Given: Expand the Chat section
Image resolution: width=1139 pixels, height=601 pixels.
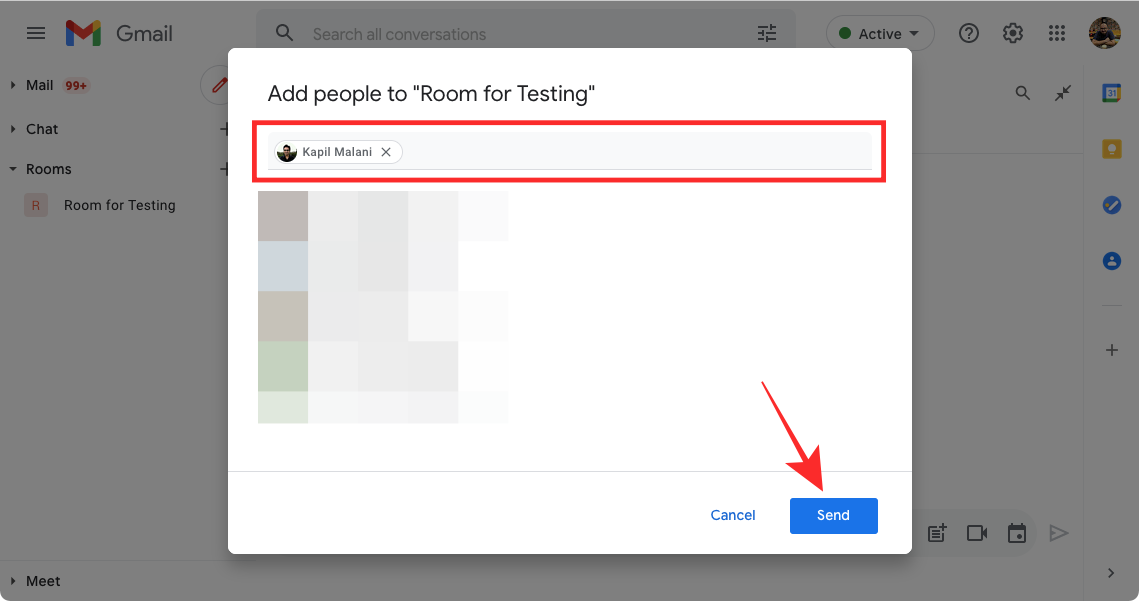Looking at the screenshot, I should click(13, 129).
